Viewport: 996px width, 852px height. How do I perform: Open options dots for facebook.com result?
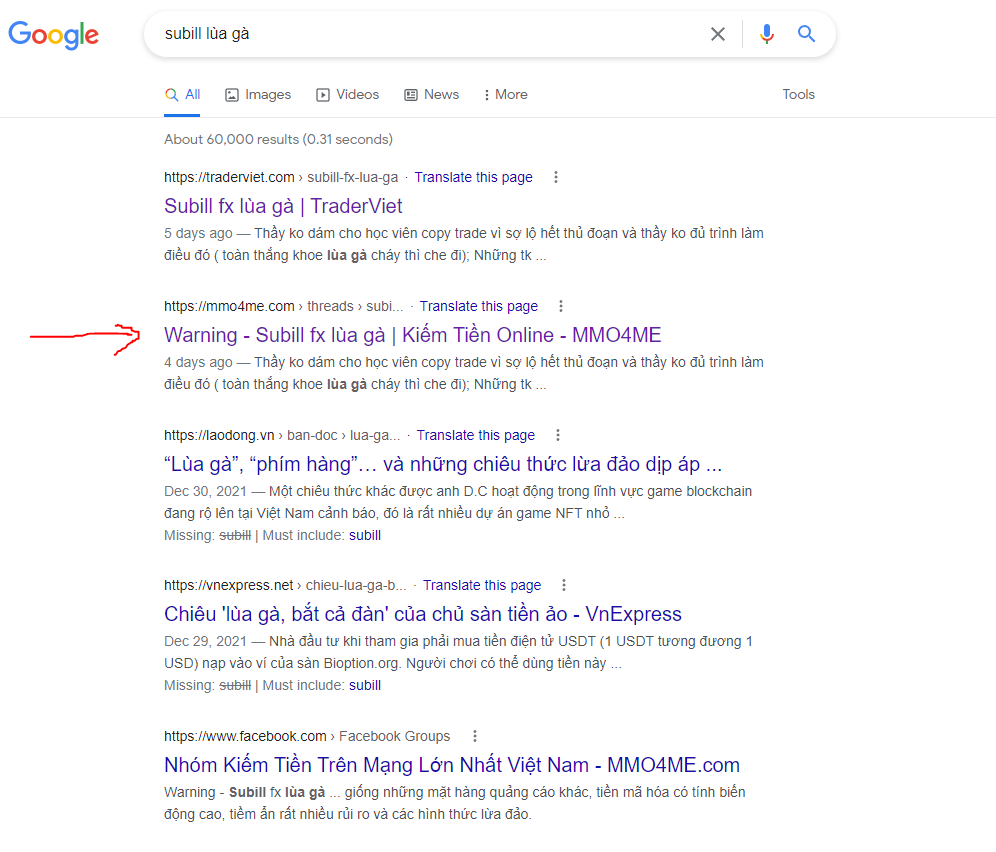[x=475, y=736]
